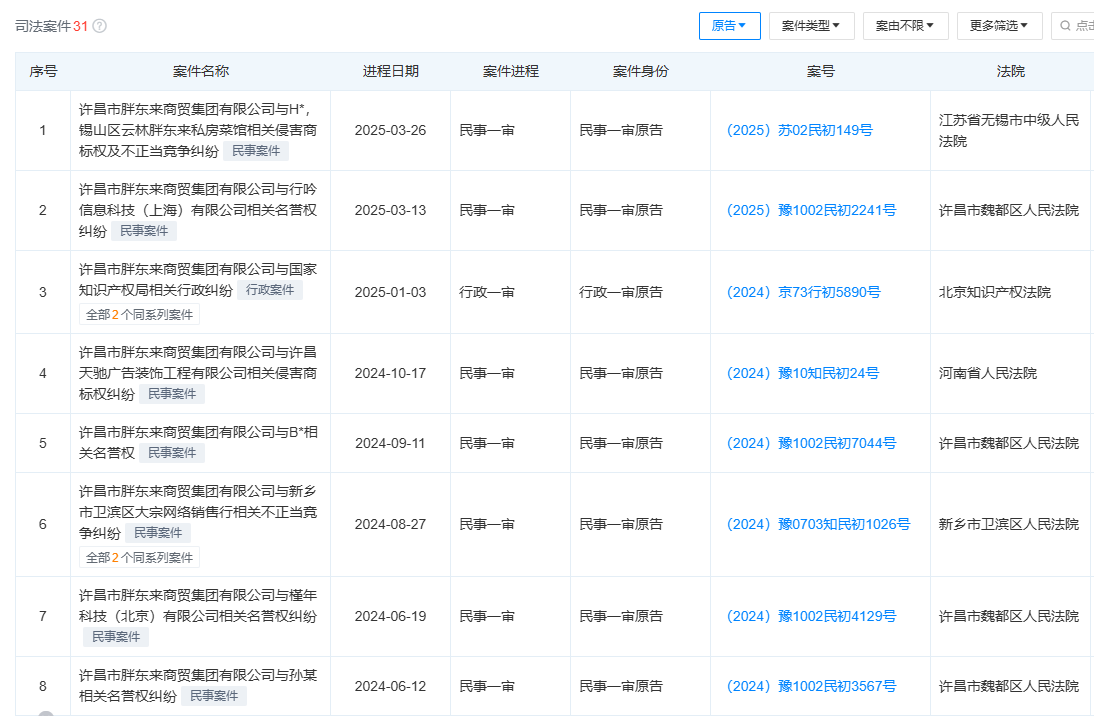
Task: Expand the 案件类型 dropdown
Action: [810, 26]
